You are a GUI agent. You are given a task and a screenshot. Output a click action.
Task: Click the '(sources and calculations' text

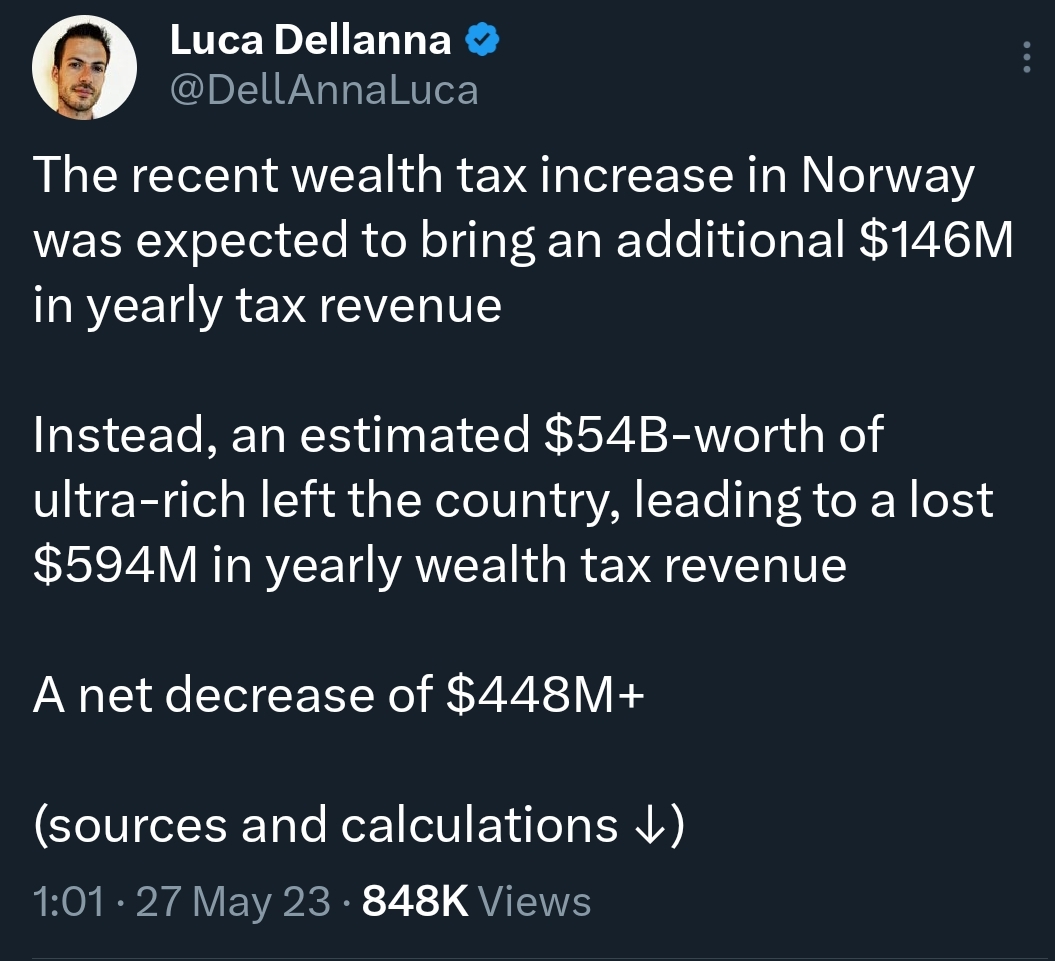click(x=325, y=826)
